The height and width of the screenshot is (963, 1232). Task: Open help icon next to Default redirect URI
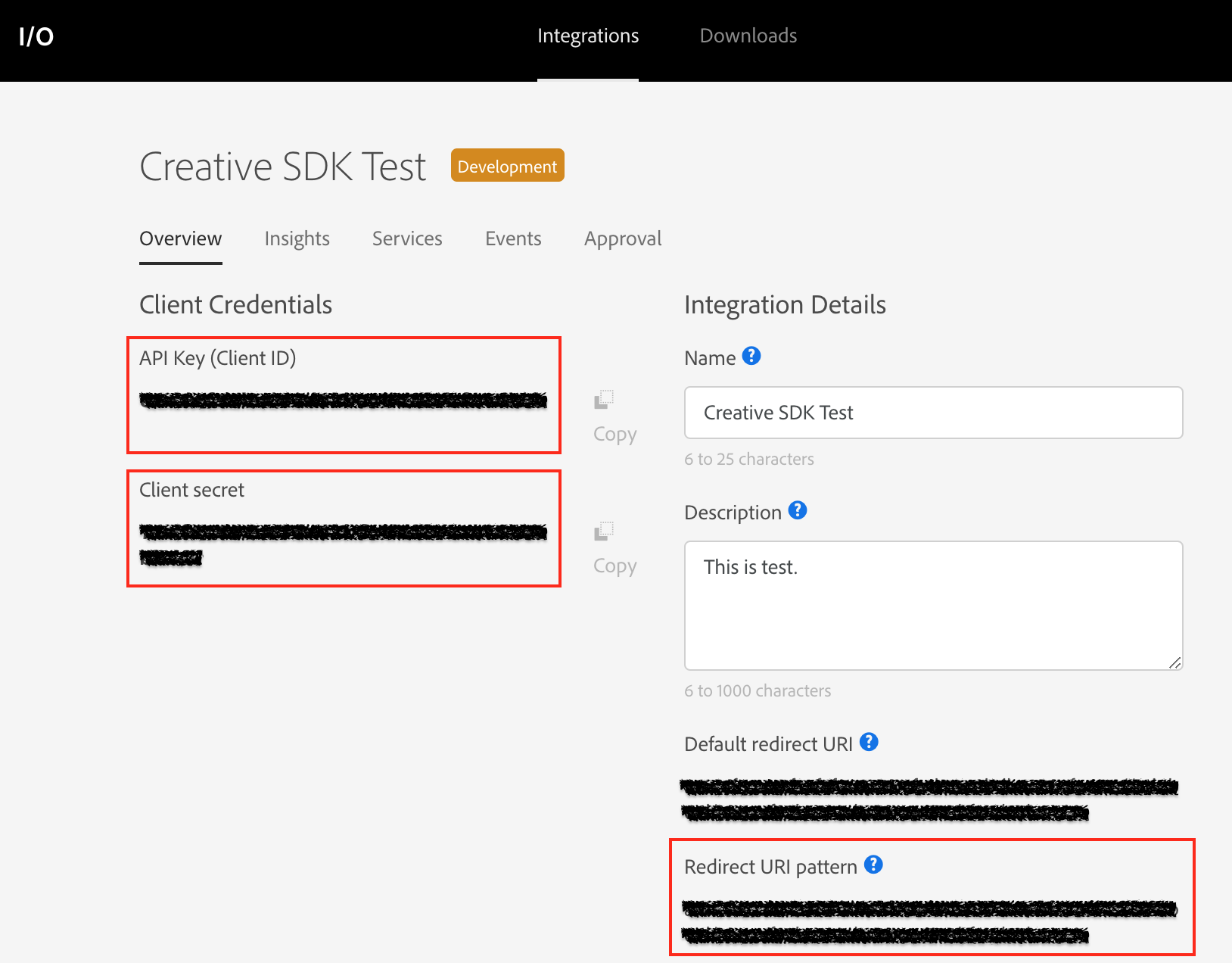(869, 742)
